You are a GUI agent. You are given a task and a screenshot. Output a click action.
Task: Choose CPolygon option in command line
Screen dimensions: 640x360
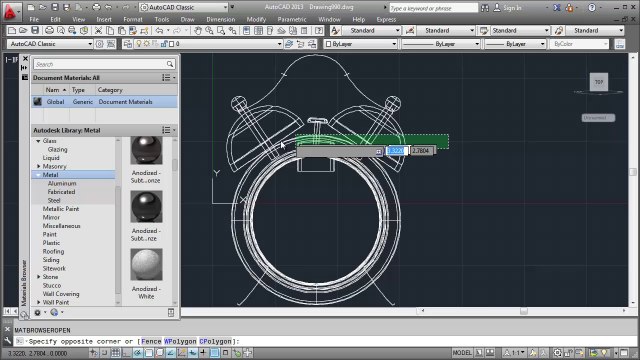tap(215, 341)
